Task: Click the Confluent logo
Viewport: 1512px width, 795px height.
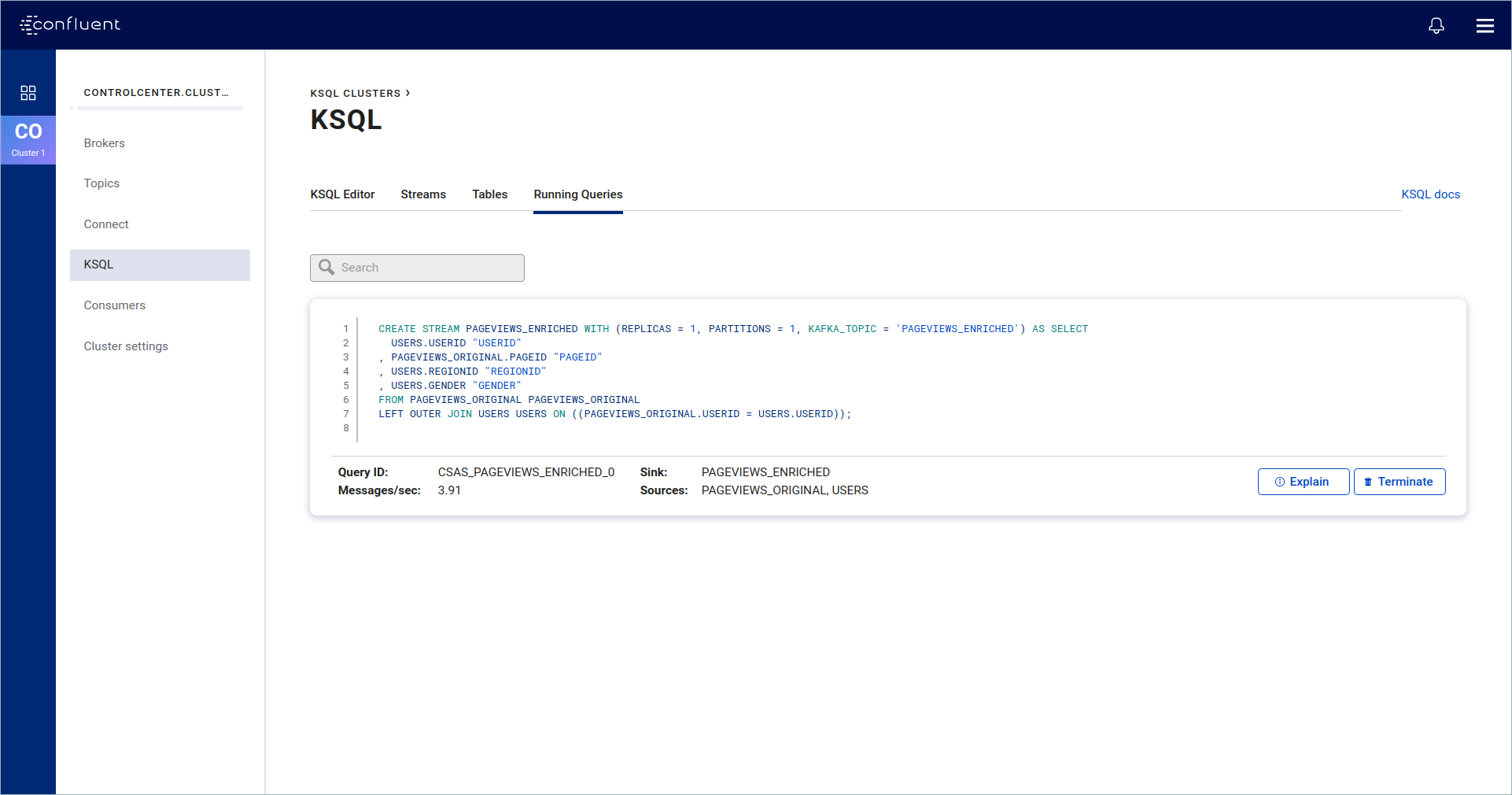Action: [70, 24]
